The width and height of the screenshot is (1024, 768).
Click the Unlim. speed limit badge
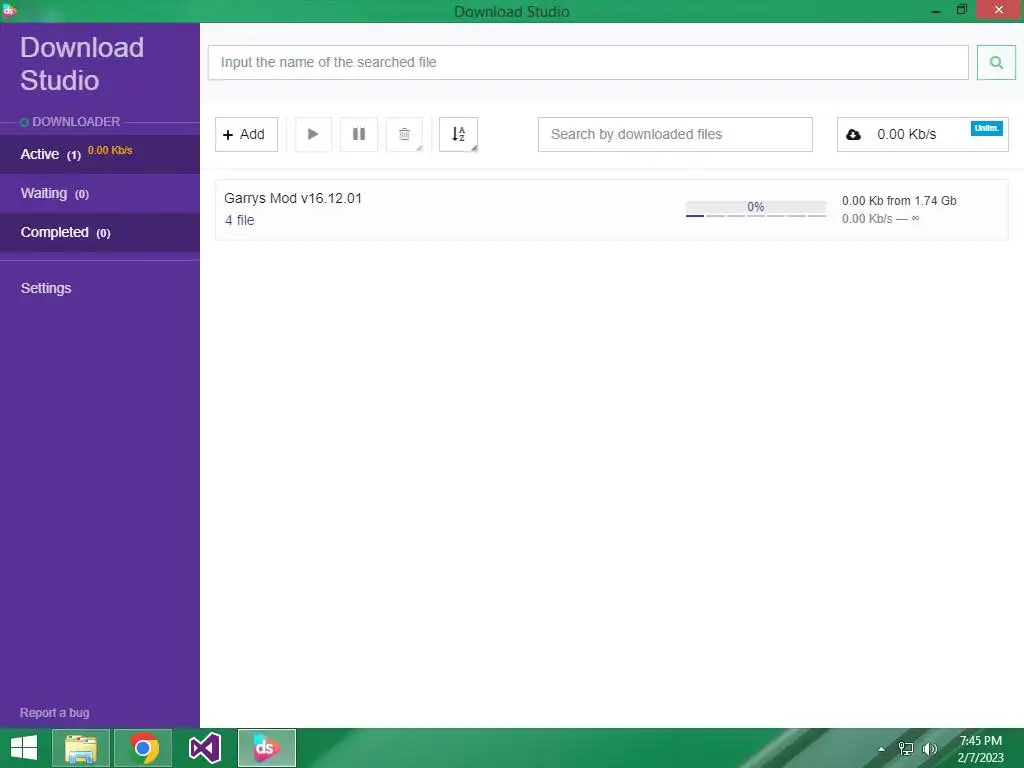pyautogui.click(x=986, y=128)
